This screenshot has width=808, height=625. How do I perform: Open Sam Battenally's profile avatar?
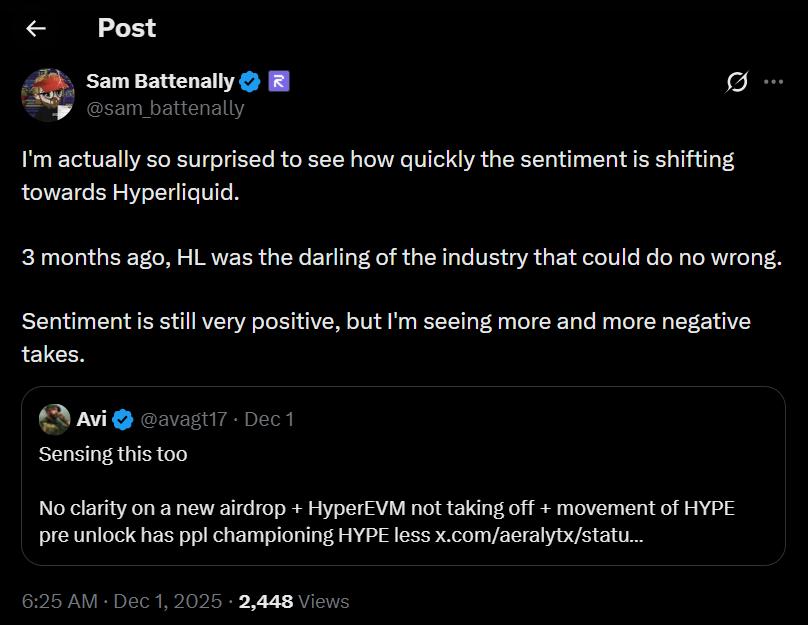(x=47, y=95)
